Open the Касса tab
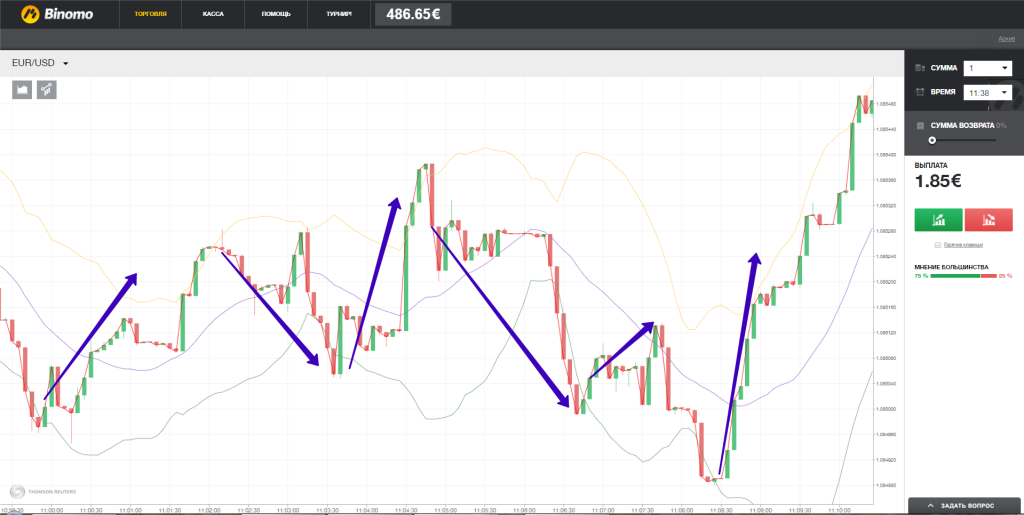Viewport: 1024px width, 515px height. (212, 14)
